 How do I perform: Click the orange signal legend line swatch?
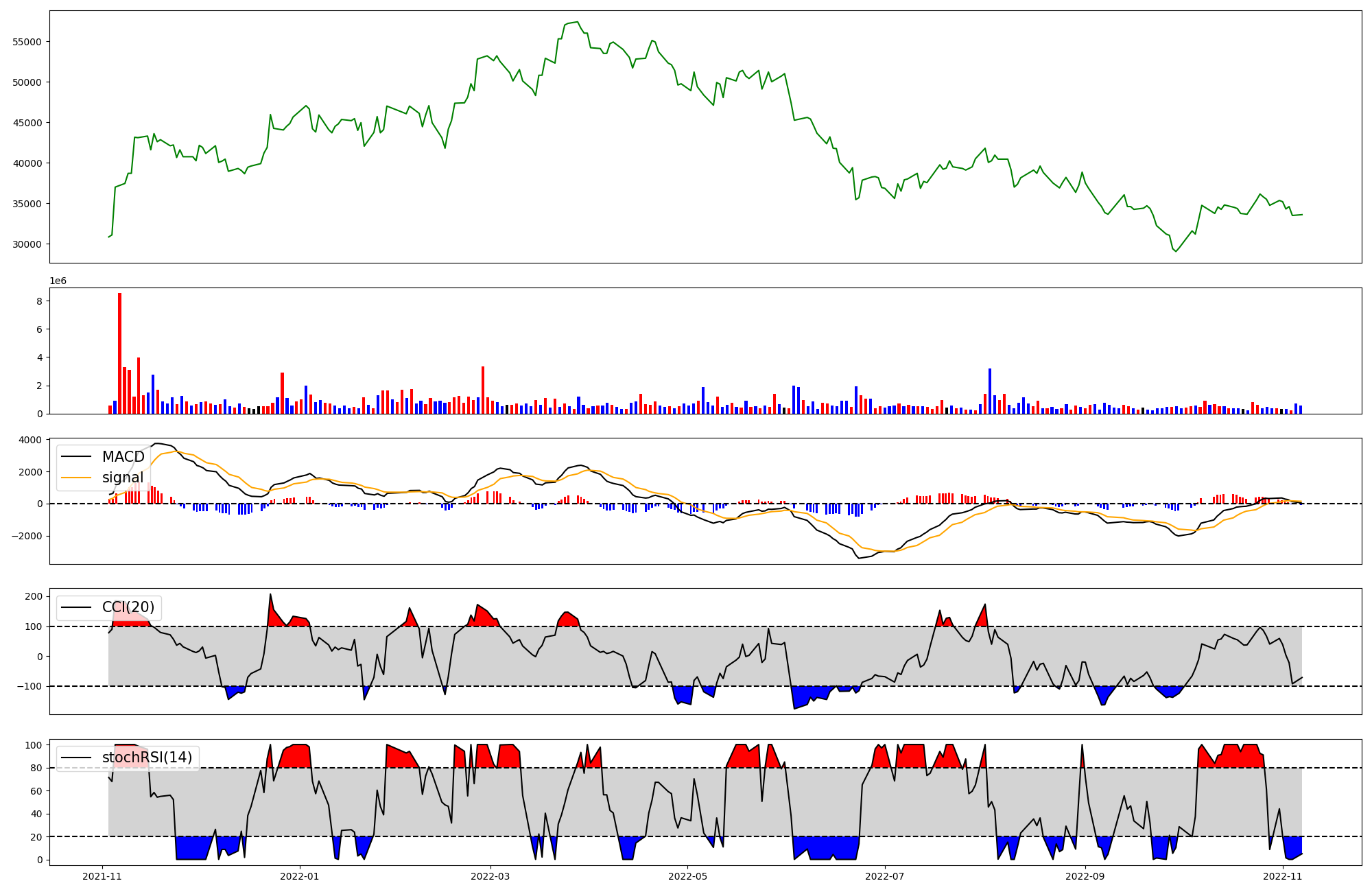pyautogui.click(x=76, y=478)
